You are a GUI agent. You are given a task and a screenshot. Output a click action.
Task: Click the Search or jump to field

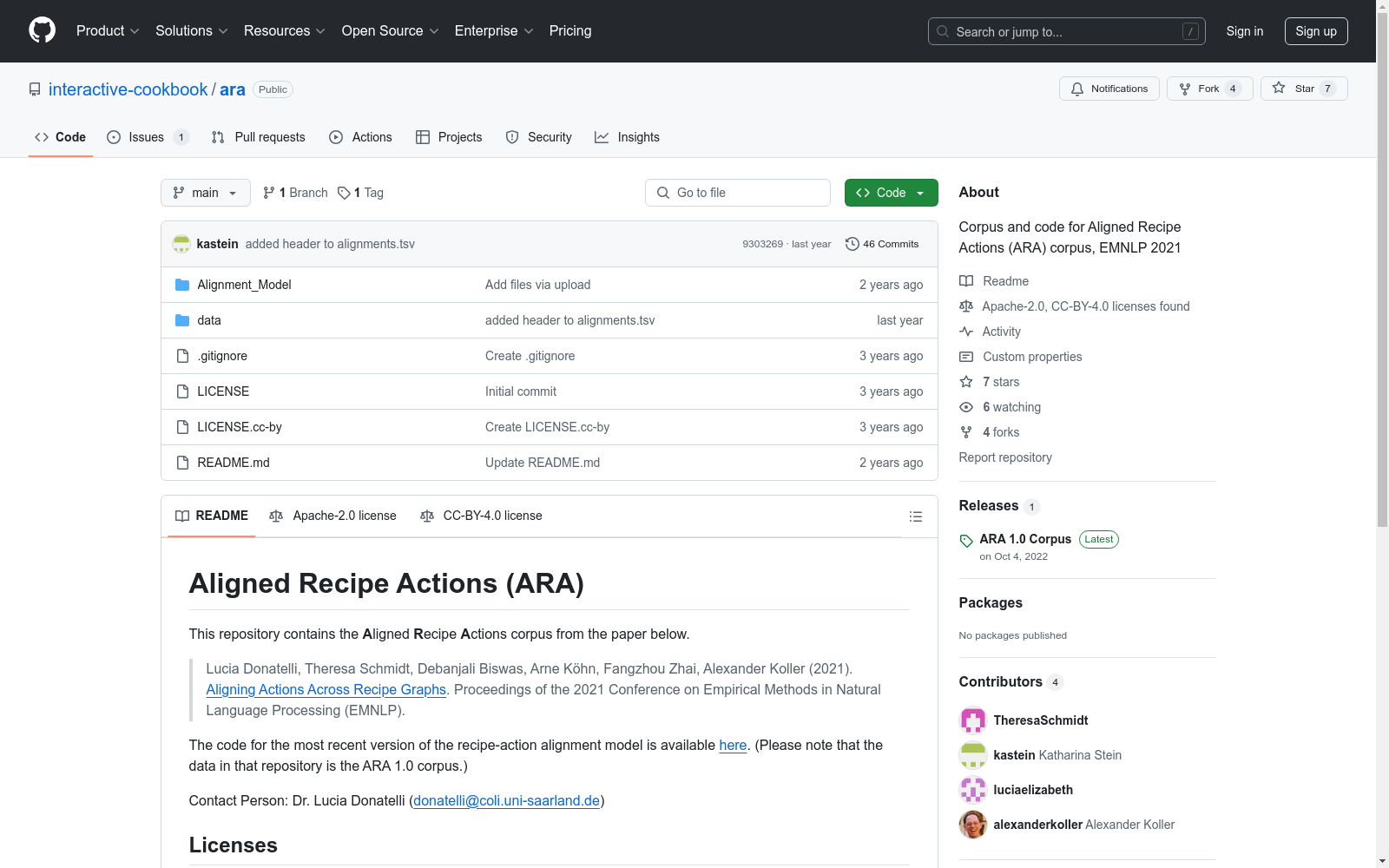coord(1067,31)
